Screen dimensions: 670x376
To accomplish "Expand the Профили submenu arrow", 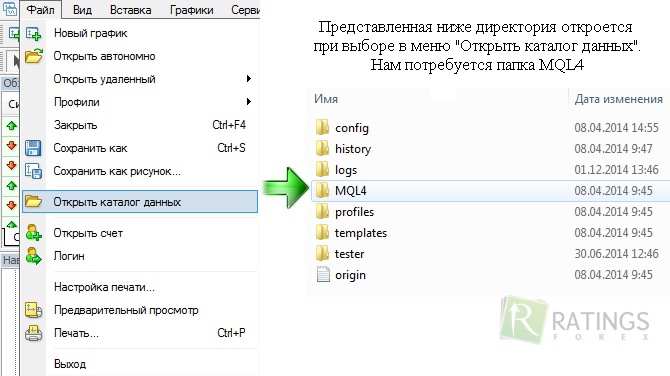I will (249, 102).
